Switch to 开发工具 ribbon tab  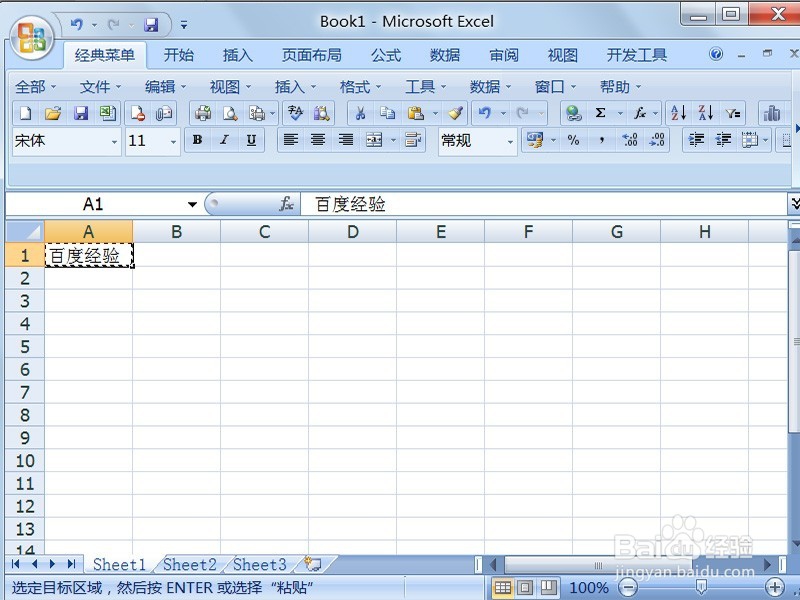[x=637, y=55]
